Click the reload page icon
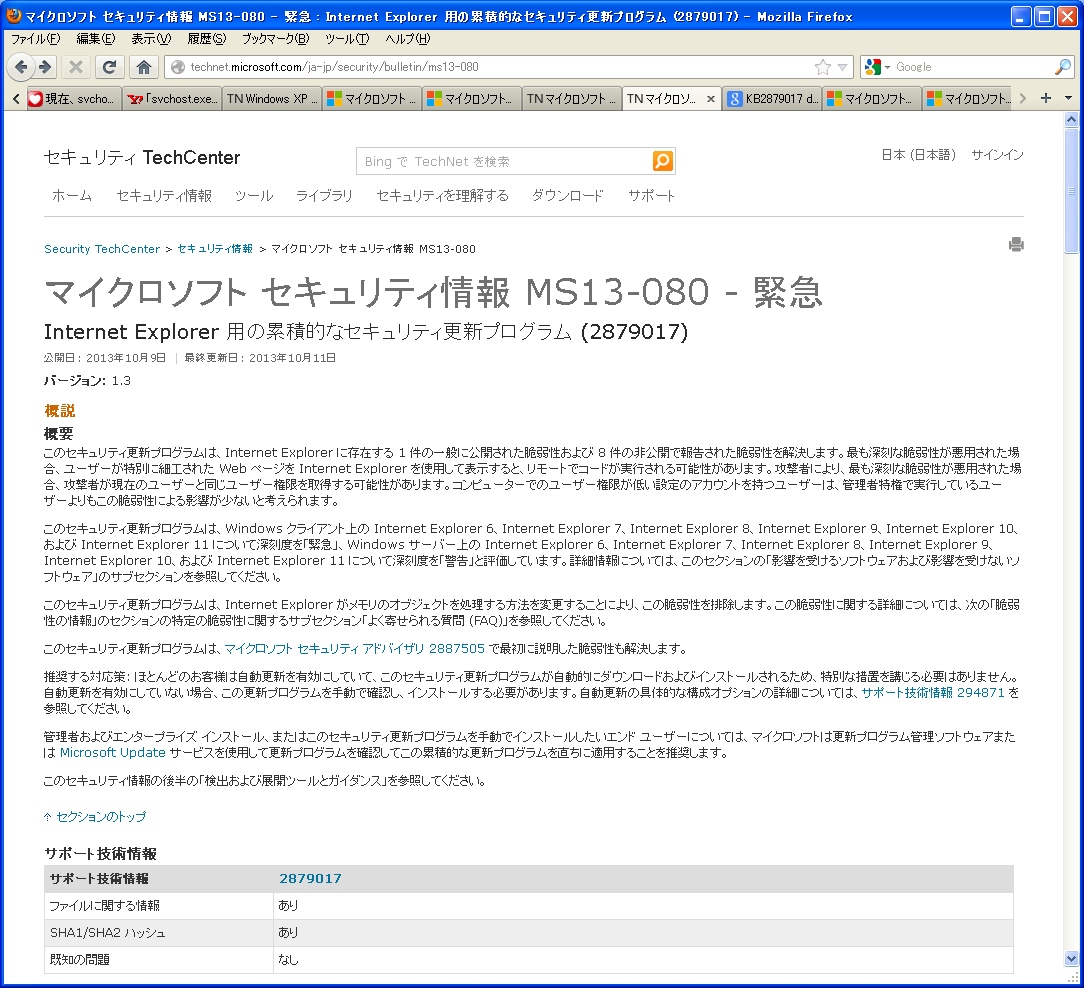 [108, 67]
